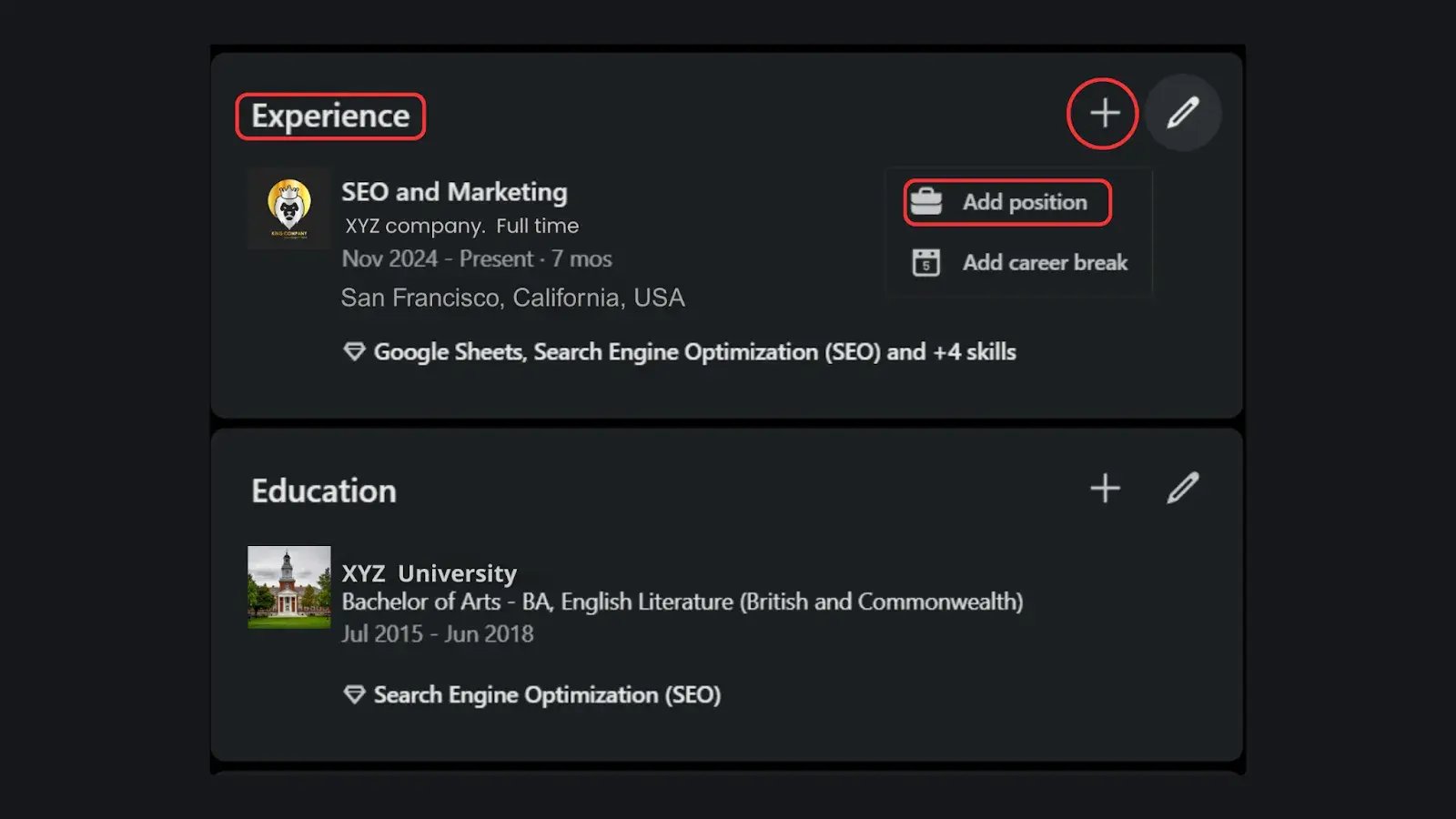1456x819 pixels.
Task: Click the briefcase icon beside Add position
Action: tap(926, 202)
